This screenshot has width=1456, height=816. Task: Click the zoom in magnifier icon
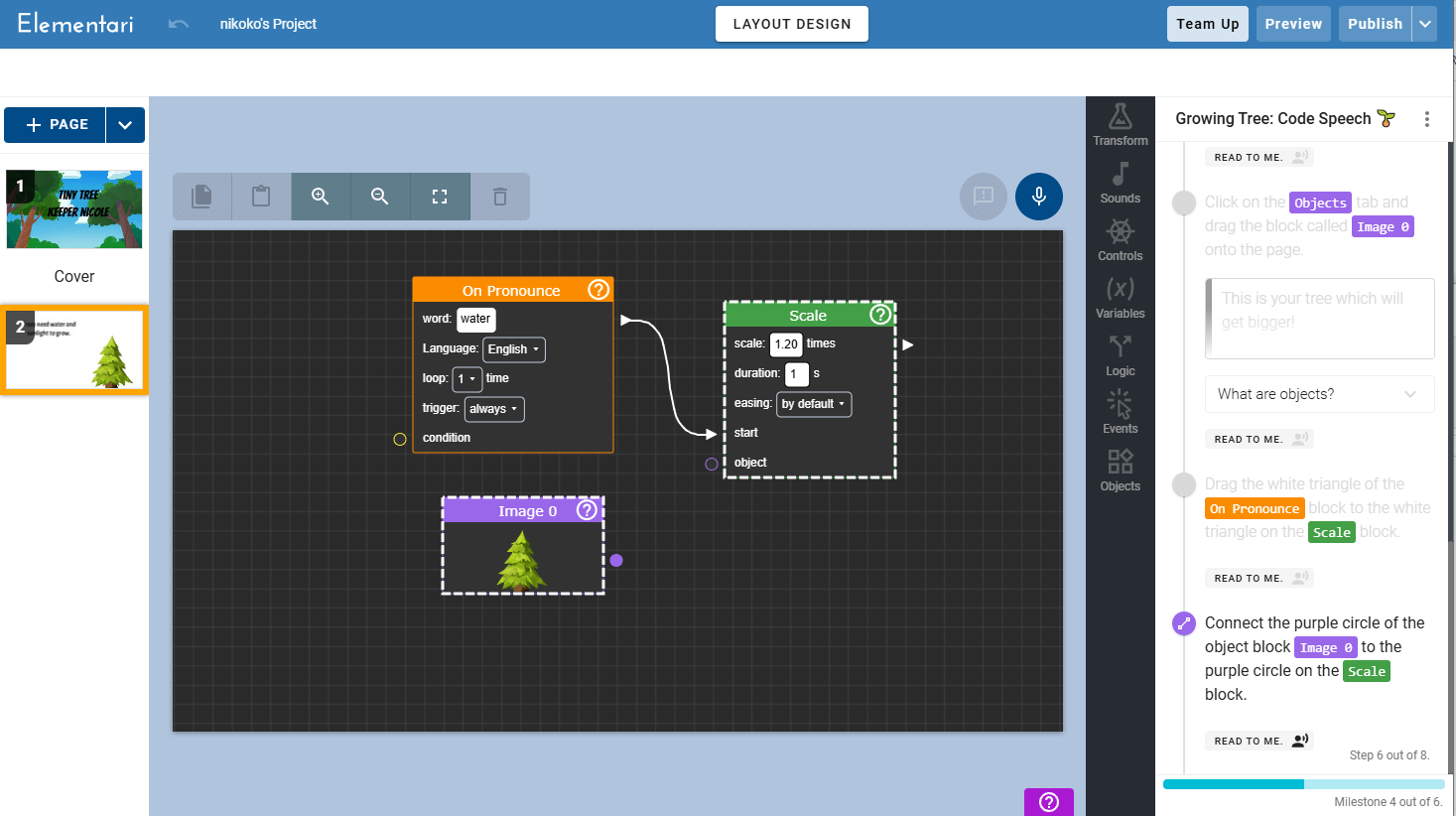click(321, 197)
